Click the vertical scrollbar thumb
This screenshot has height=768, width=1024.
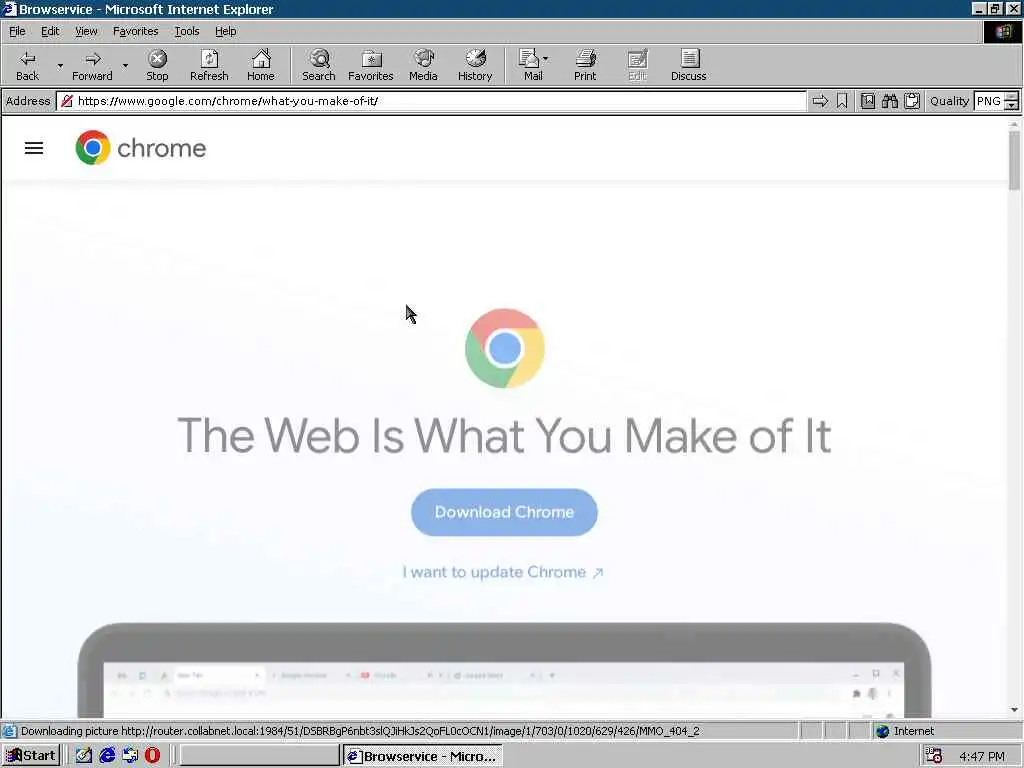click(x=1014, y=160)
